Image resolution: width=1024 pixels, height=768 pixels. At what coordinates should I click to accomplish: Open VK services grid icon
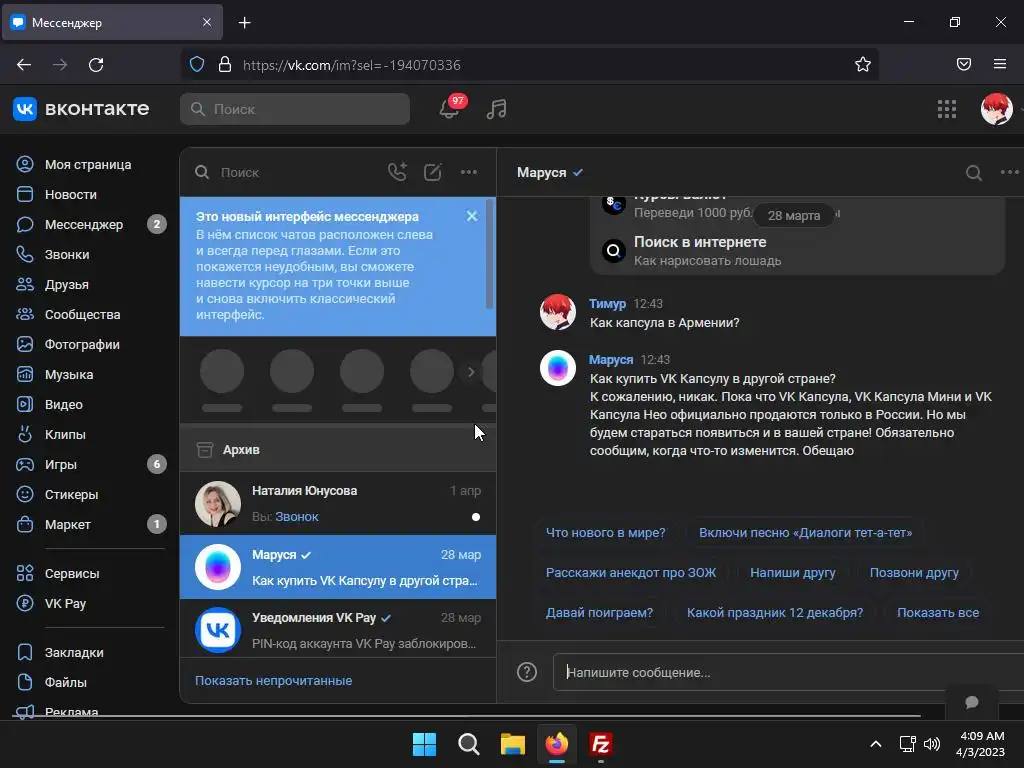[946, 109]
